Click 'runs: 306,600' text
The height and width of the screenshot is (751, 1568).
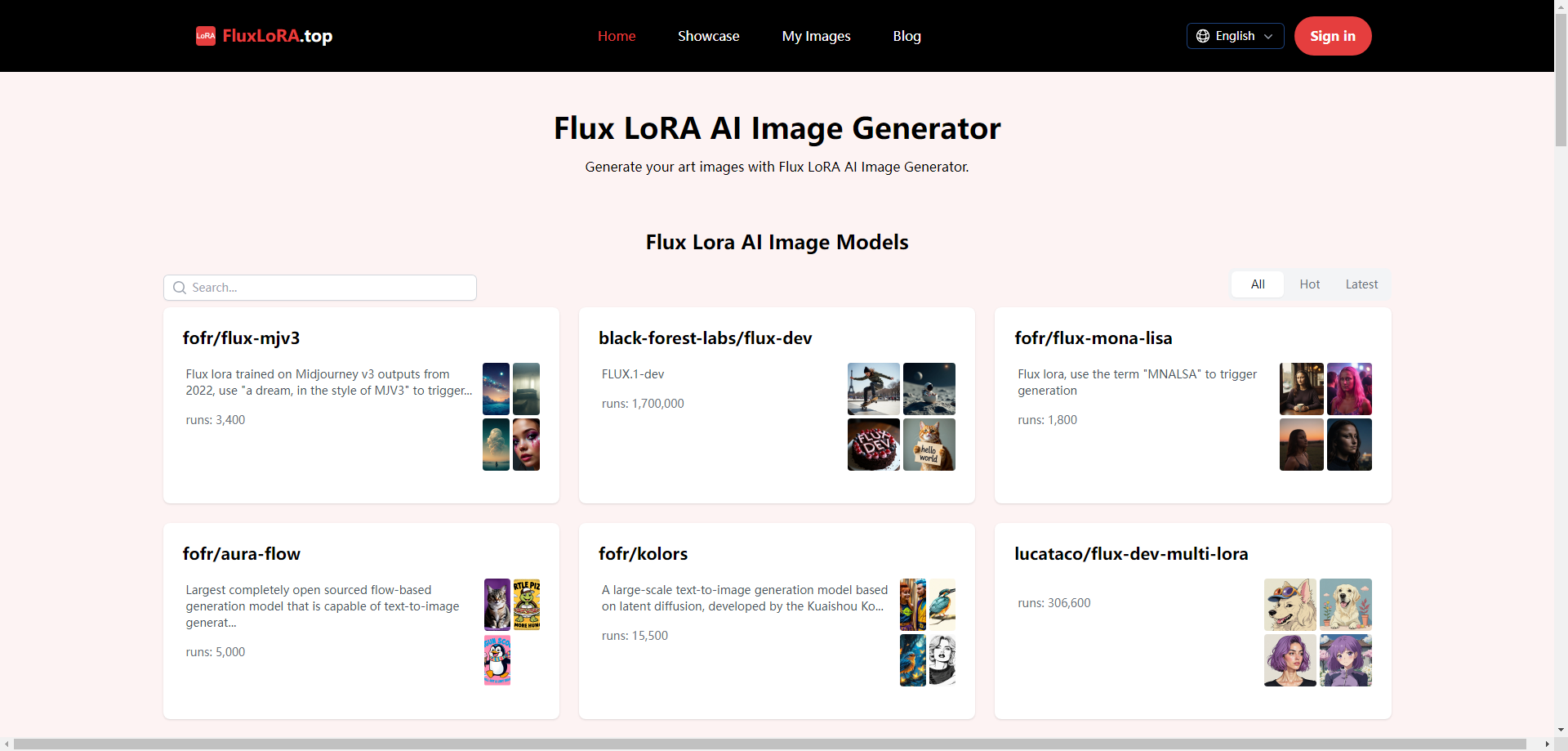click(x=1054, y=603)
